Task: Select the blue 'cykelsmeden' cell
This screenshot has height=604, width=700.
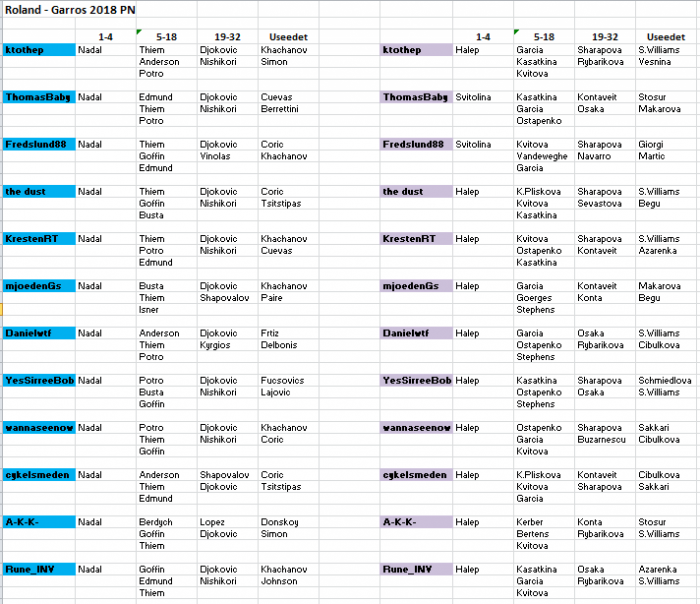Action: click(x=39, y=475)
